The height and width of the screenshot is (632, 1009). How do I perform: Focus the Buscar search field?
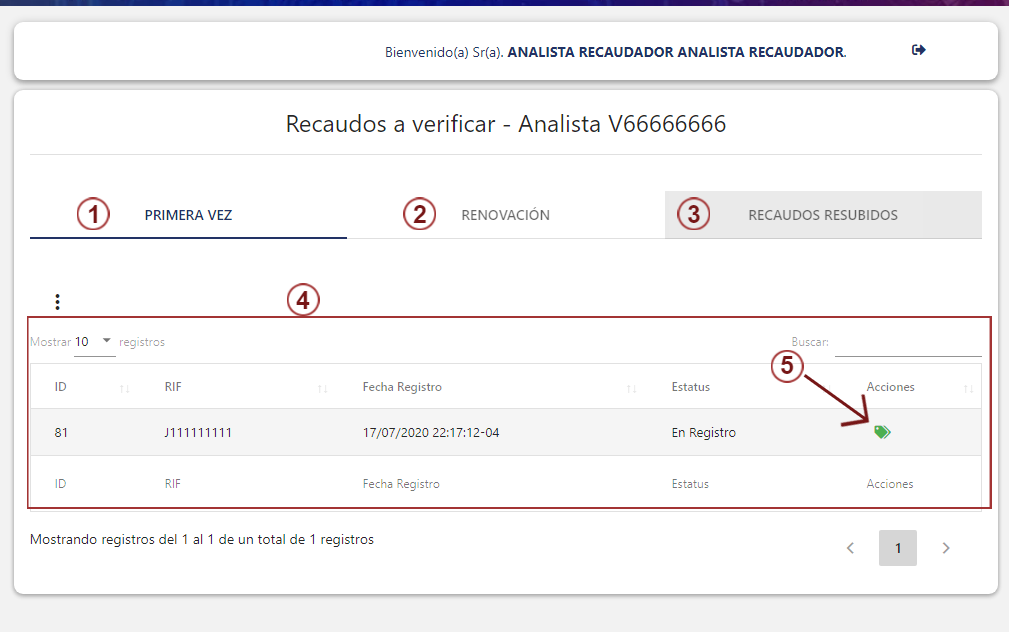(907, 343)
